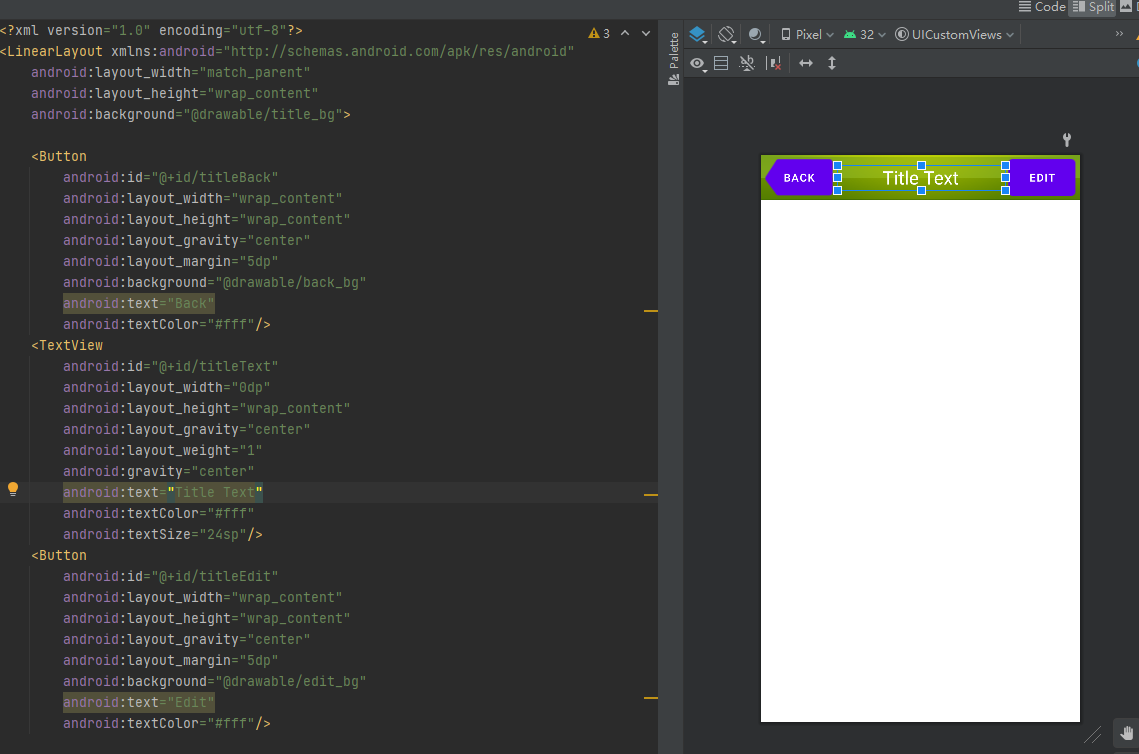Click the android:text="Title Text" attribute line
Viewport: 1139px width, 754px height.
tap(163, 492)
